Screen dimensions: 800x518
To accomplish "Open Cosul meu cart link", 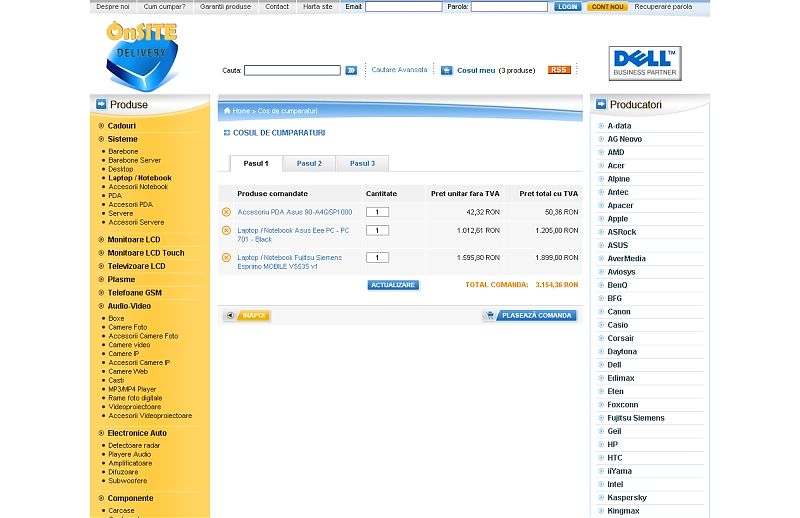I will click(x=476, y=70).
